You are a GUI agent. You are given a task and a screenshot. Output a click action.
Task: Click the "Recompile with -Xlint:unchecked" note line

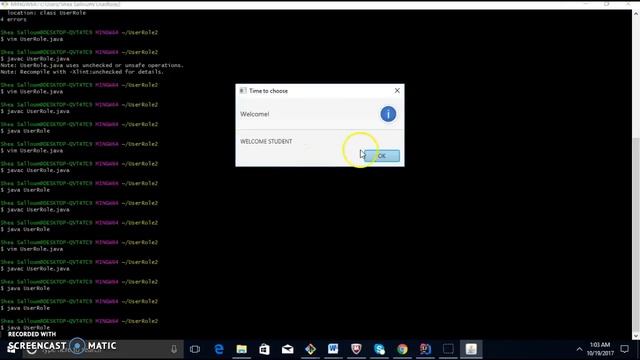coord(82,72)
